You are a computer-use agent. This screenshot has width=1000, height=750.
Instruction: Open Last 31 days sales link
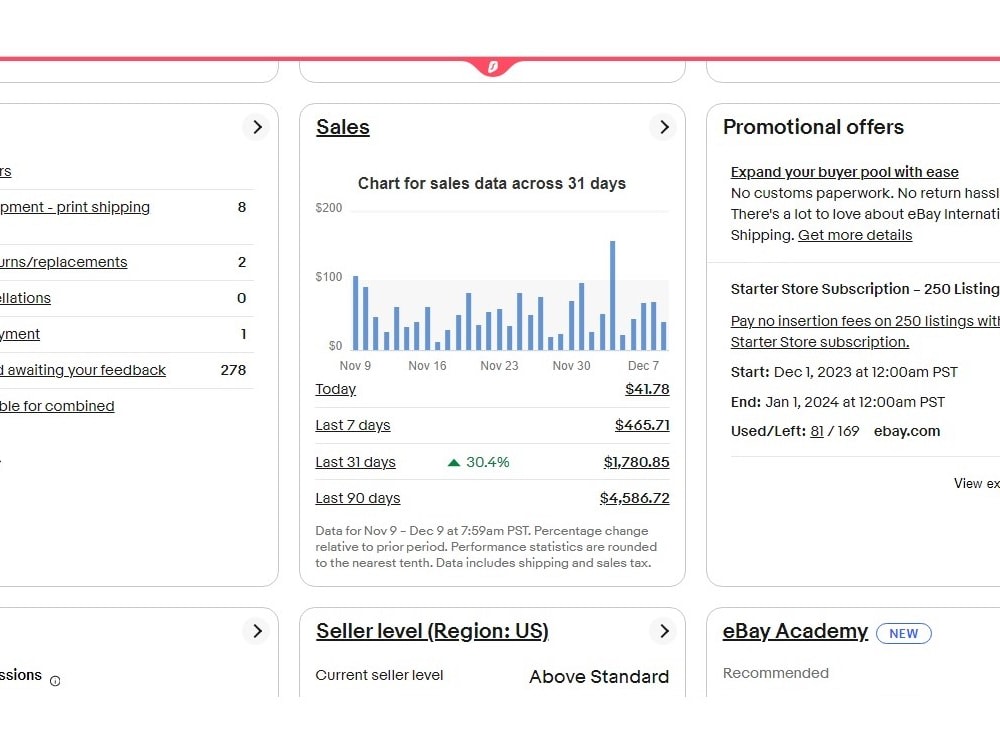[355, 462]
